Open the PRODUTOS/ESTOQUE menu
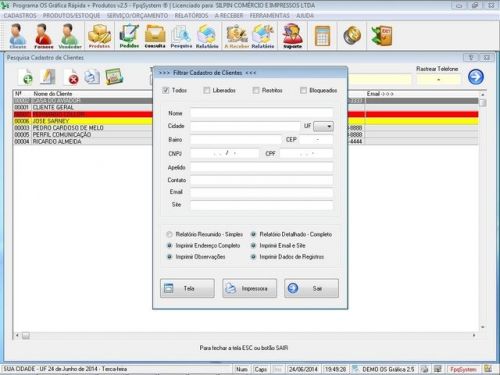This screenshot has width=500, height=375. click(x=72, y=16)
